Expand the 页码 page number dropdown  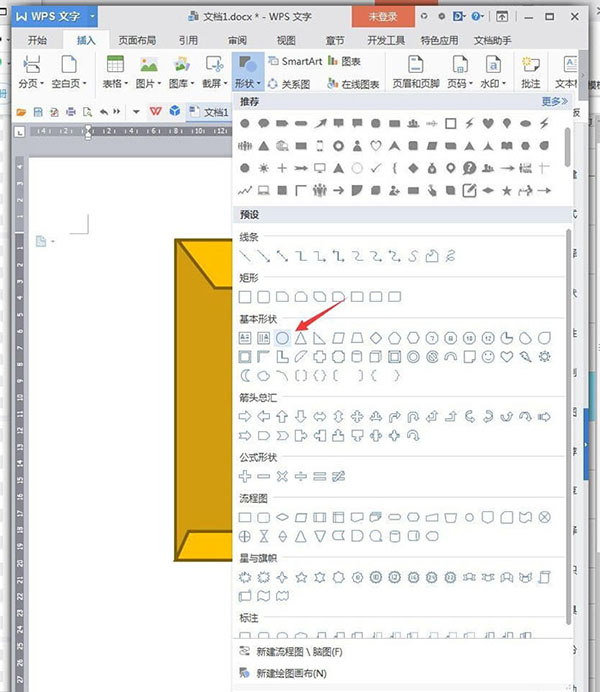pos(460,71)
